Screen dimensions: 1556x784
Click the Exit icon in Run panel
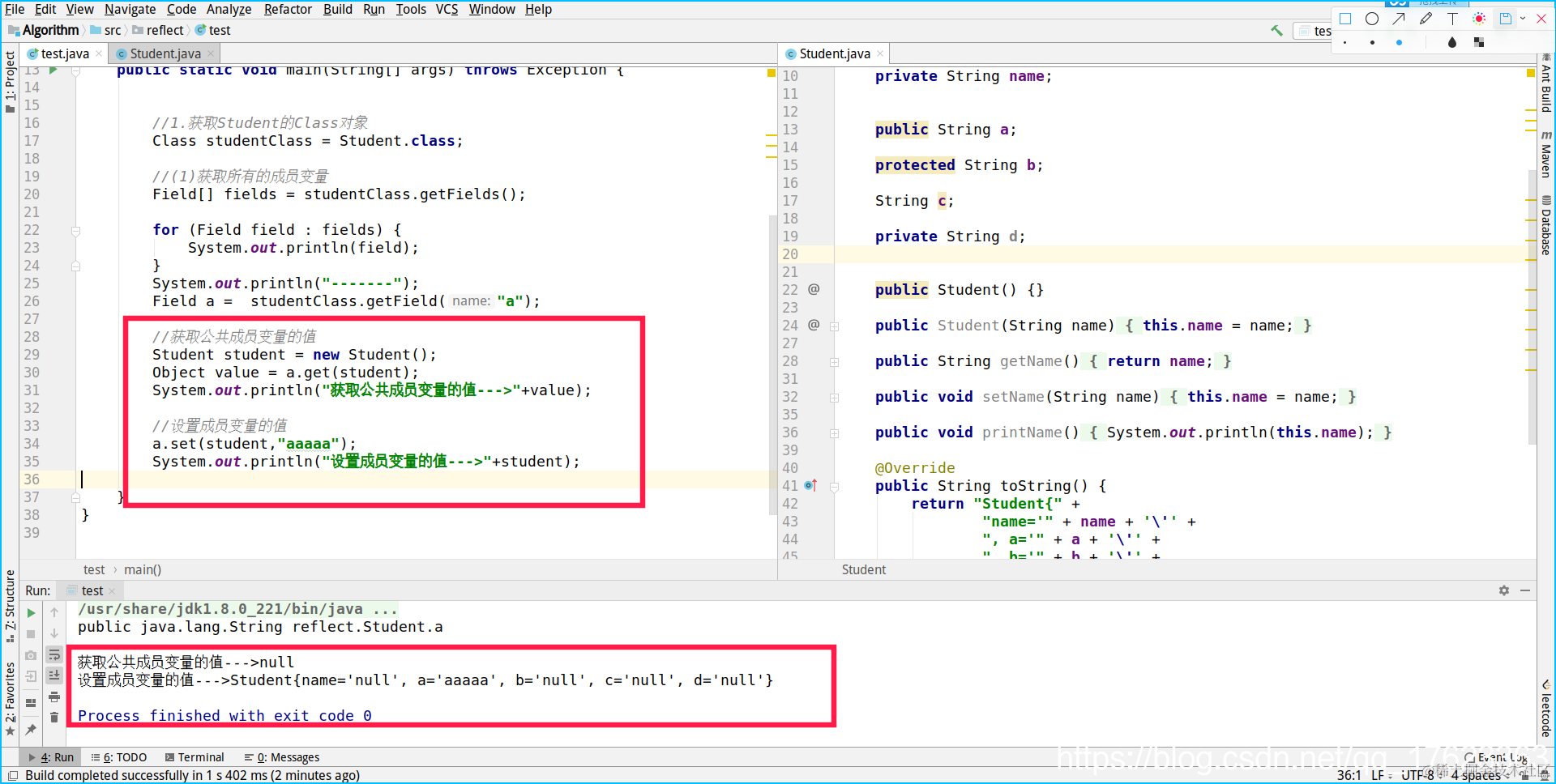[x=31, y=676]
